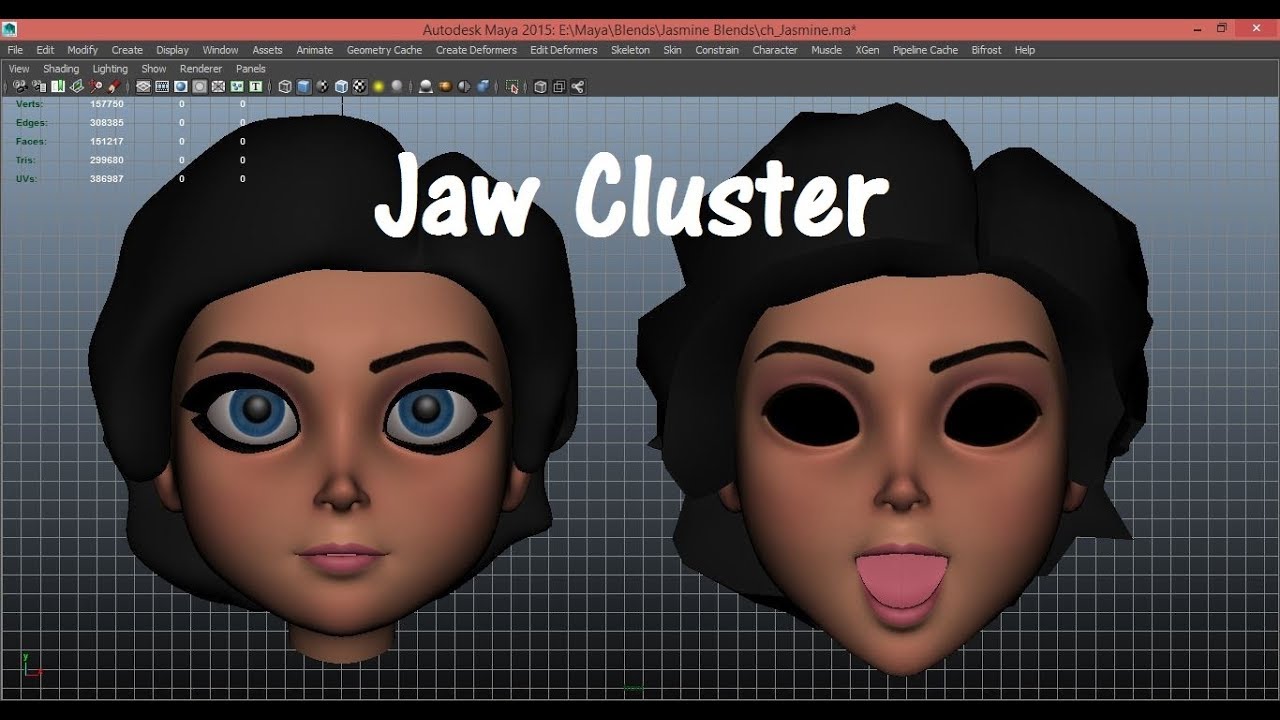Click the 'Faces:' count 151217
This screenshot has height=720, width=1280.
click(x=107, y=142)
